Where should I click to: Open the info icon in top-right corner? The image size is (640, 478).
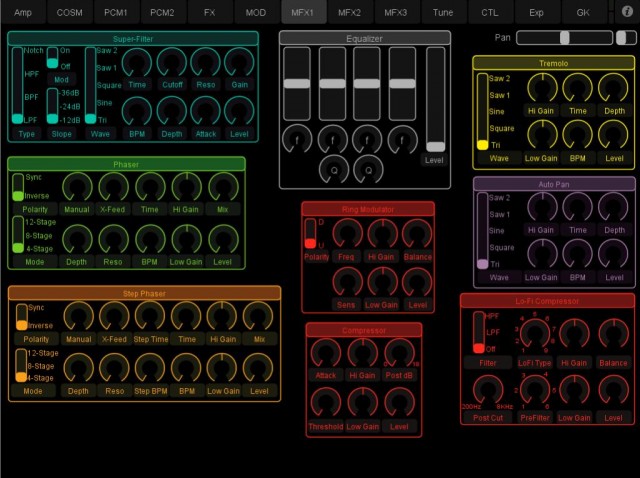[627, 12]
